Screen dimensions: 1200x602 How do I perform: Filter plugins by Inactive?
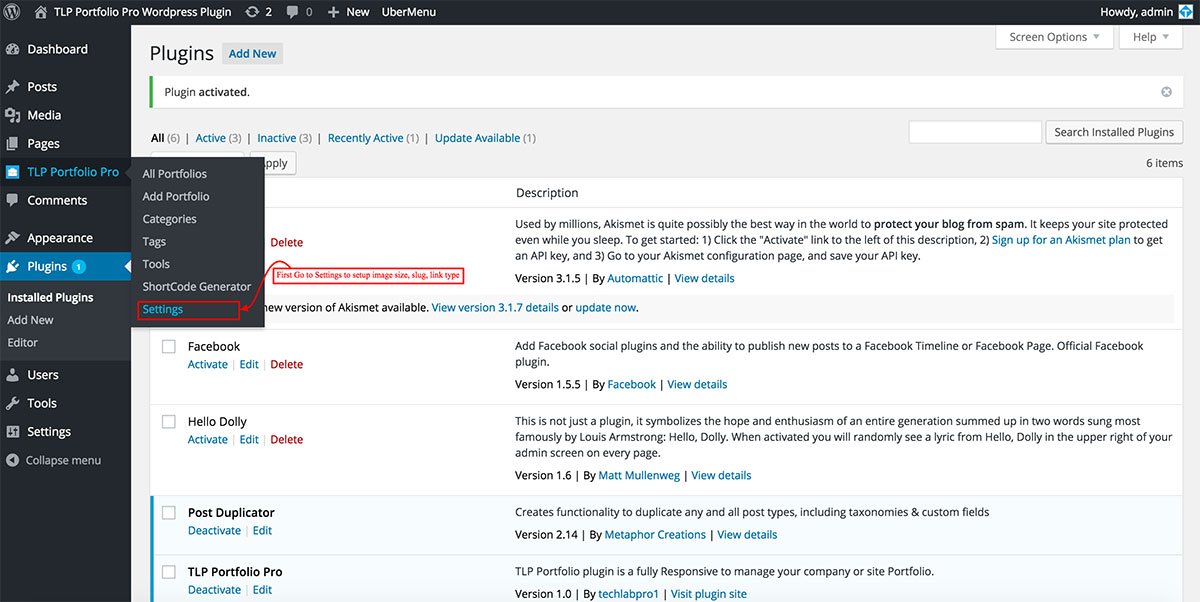pyautogui.click(x=277, y=138)
